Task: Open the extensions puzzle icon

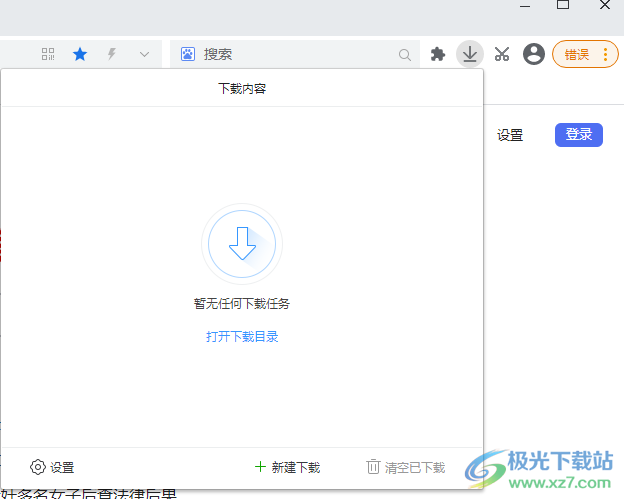Action: pyautogui.click(x=438, y=54)
